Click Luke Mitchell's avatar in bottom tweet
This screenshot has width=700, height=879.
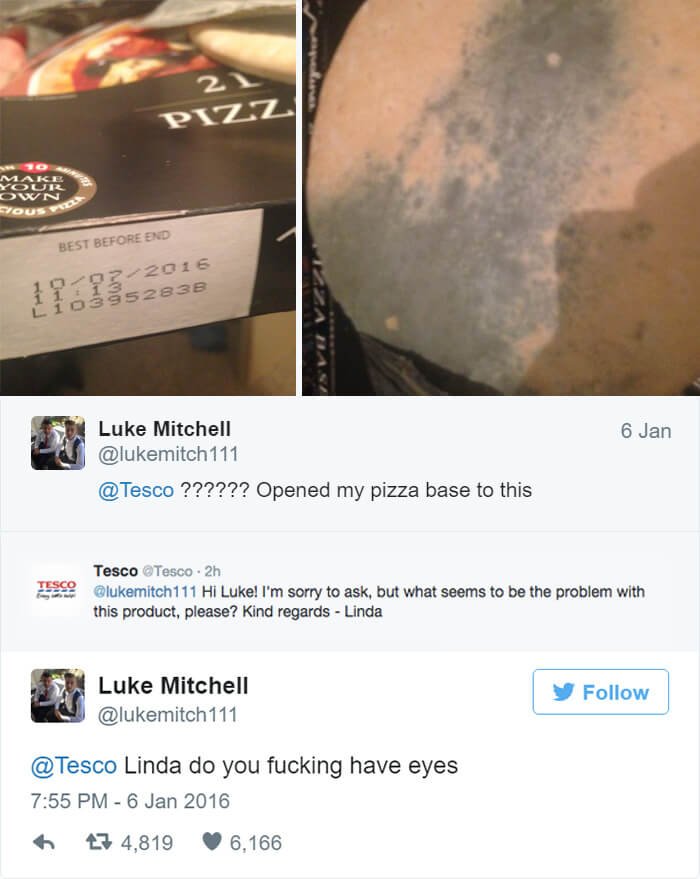(58, 696)
